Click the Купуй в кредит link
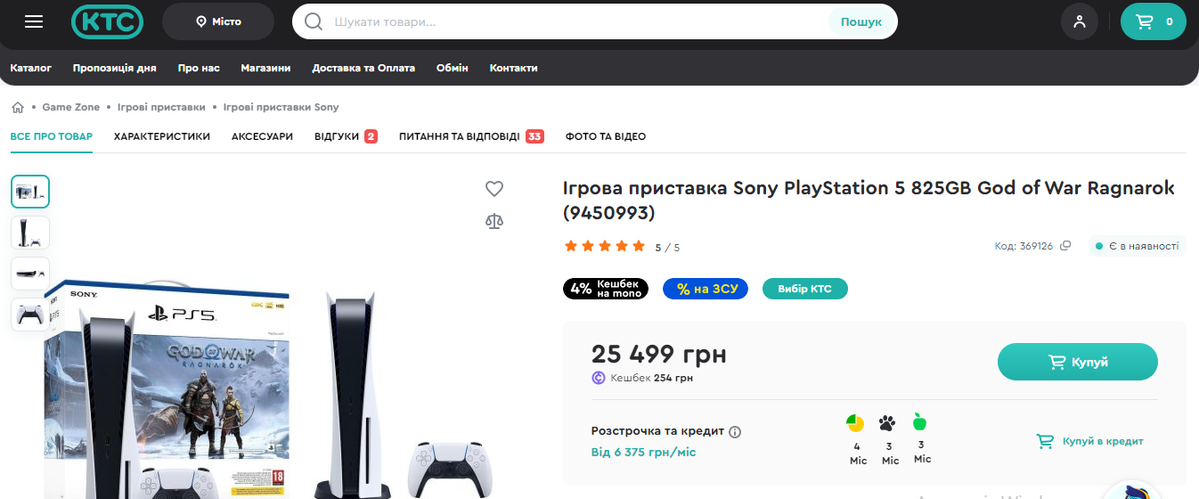 point(1090,441)
